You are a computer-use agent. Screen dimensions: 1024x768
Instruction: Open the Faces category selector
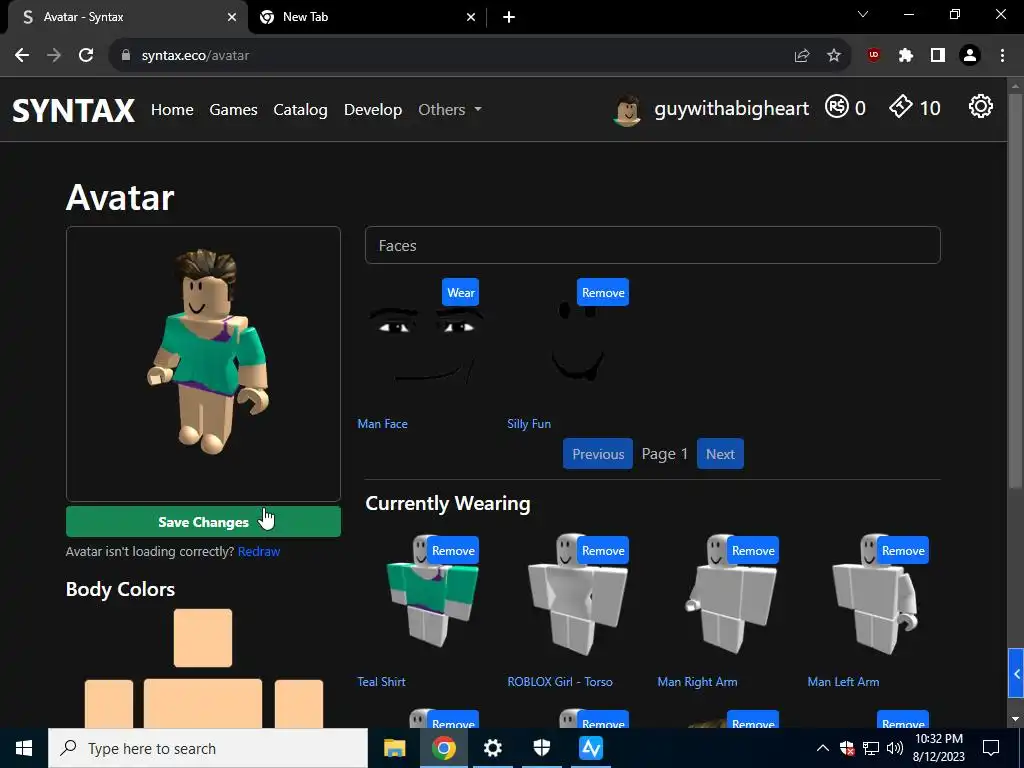pyautogui.click(x=652, y=245)
